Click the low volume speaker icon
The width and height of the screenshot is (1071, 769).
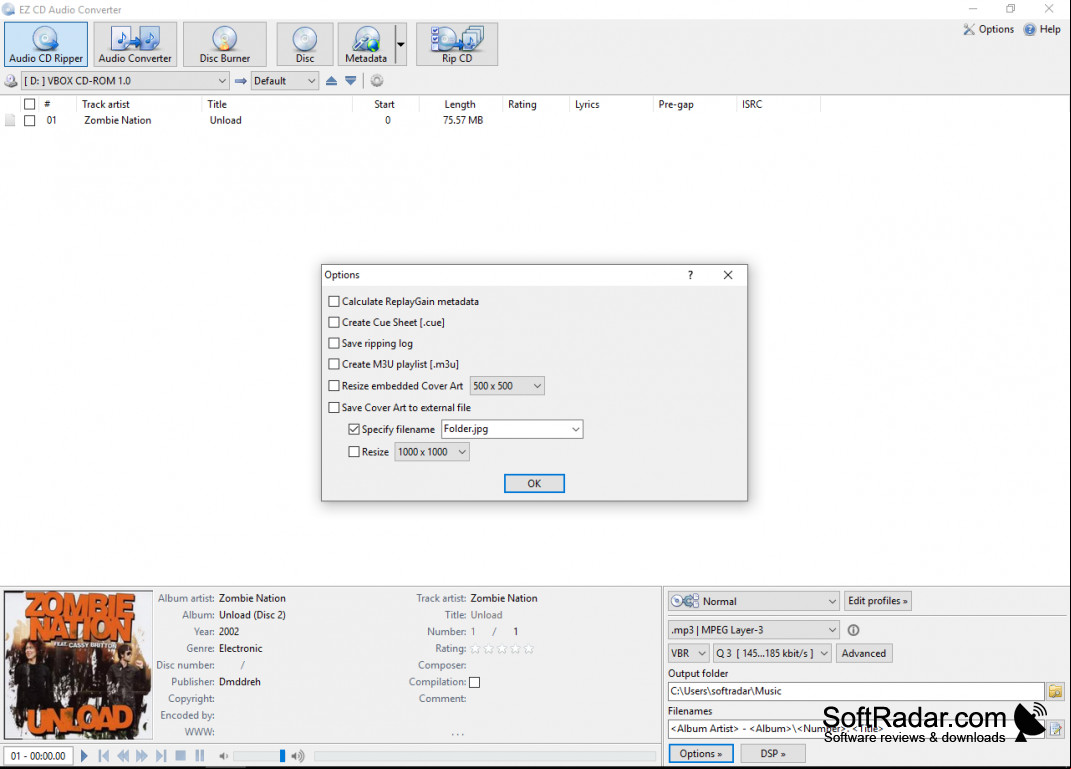tap(223, 756)
